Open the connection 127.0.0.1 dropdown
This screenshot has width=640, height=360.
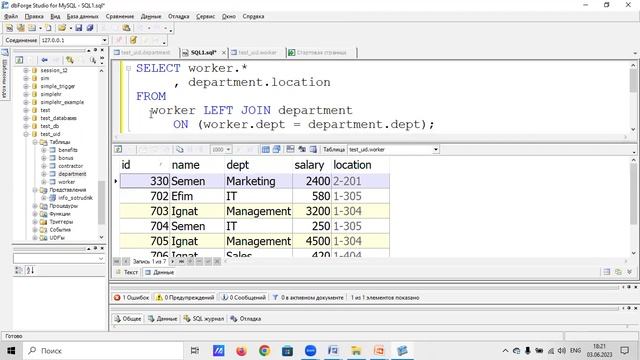click(104, 40)
